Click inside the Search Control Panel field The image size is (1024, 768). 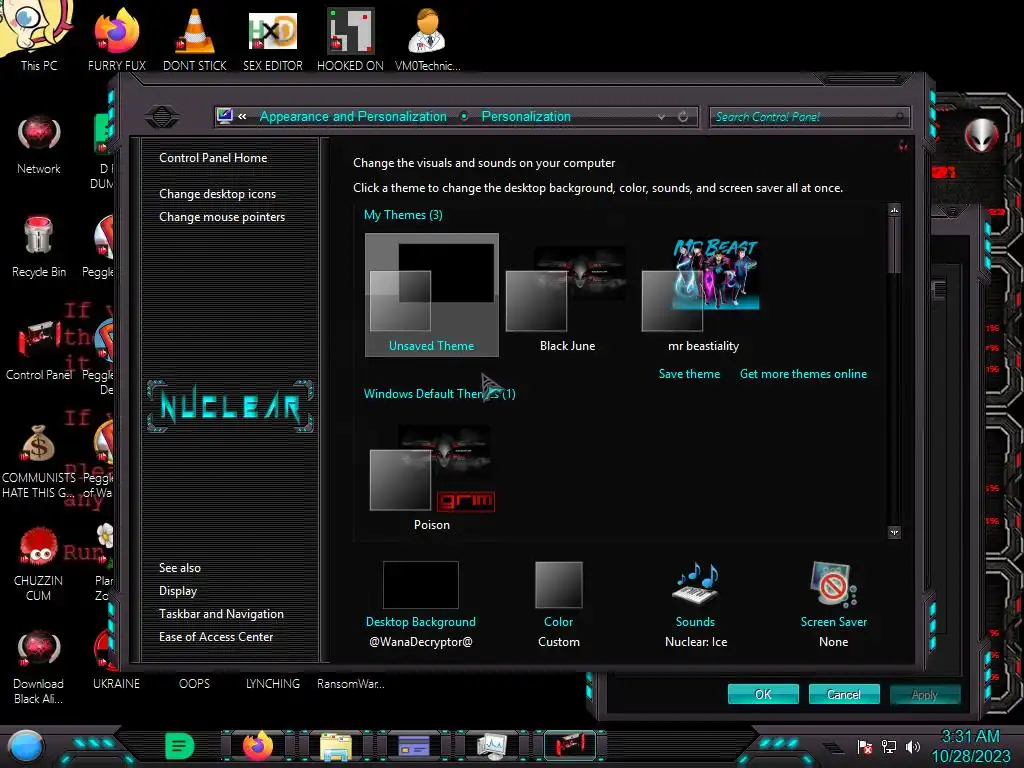pyautogui.click(x=808, y=117)
